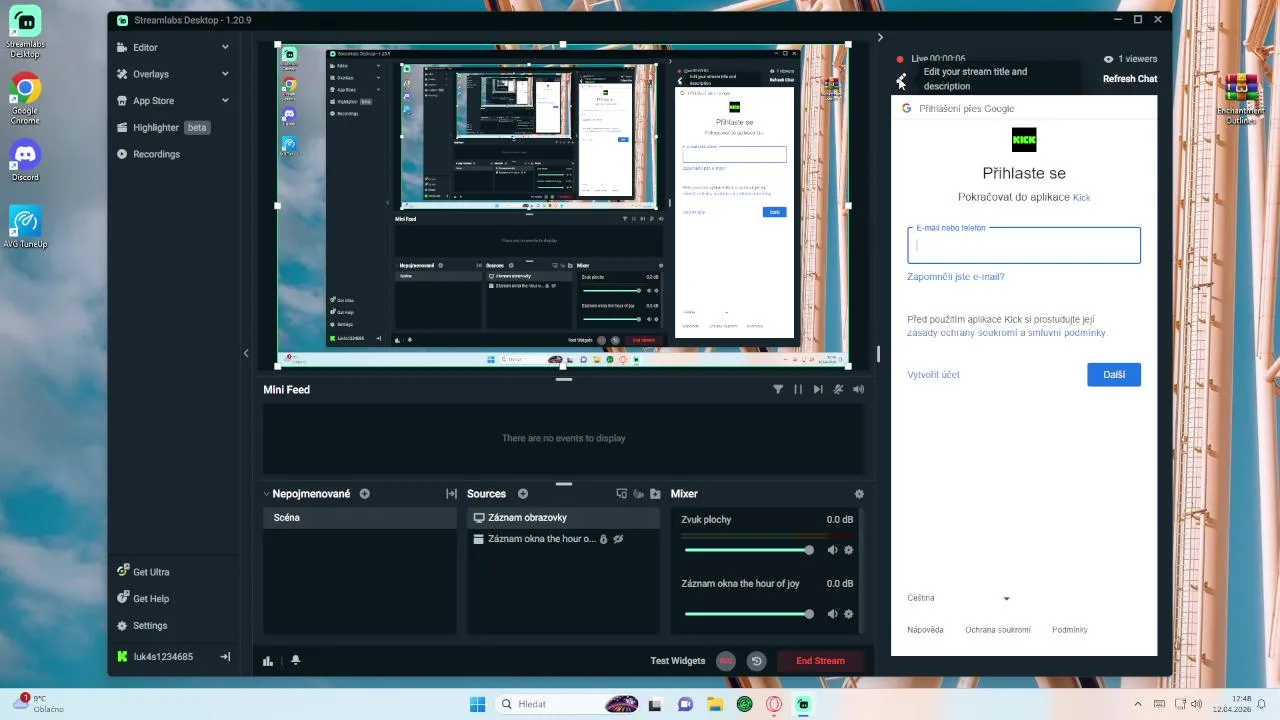Click End Stream
The width and height of the screenshot is (1280, 720).
(x=820, y=661)
